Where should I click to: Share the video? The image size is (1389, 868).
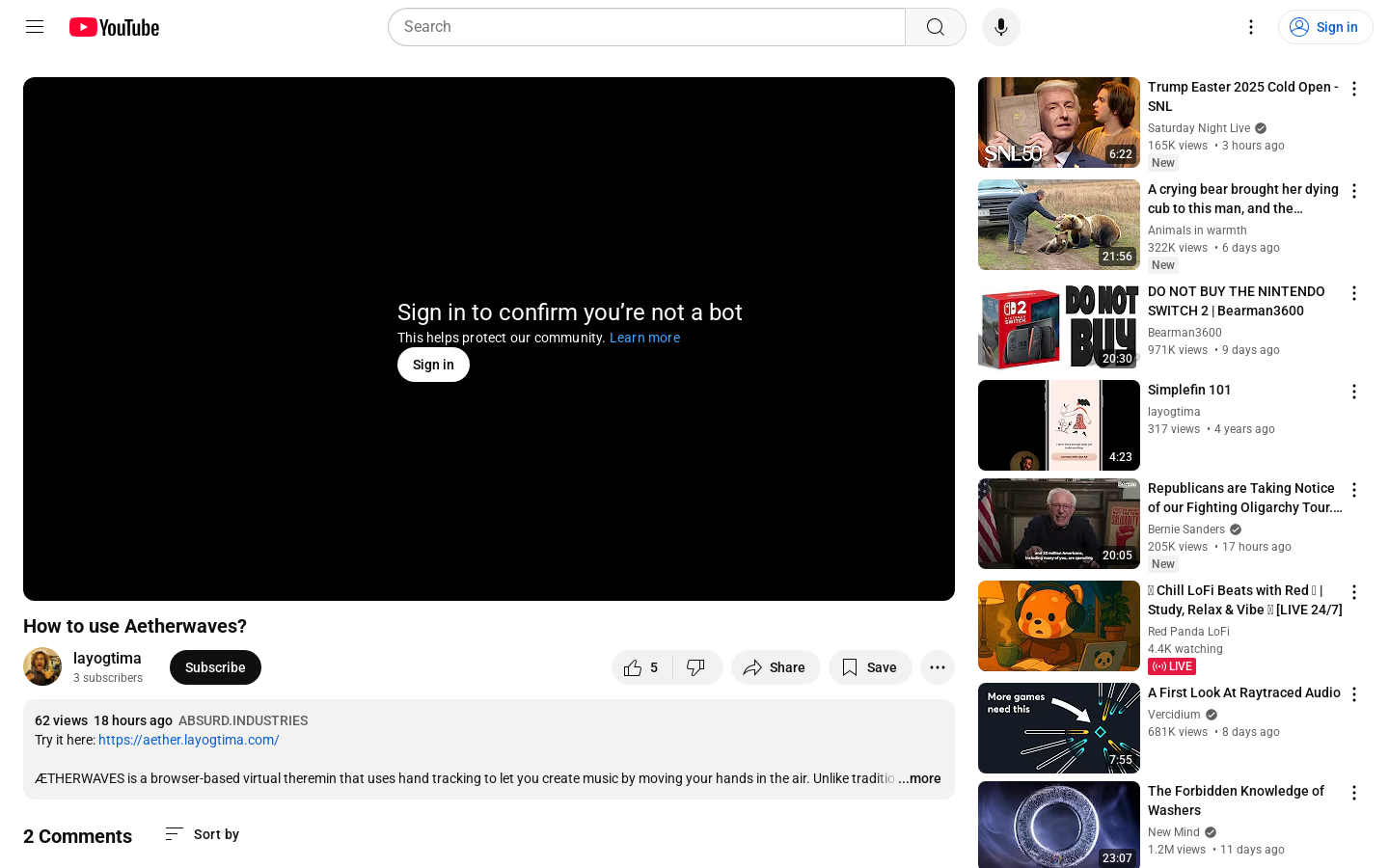coord(776,667)
